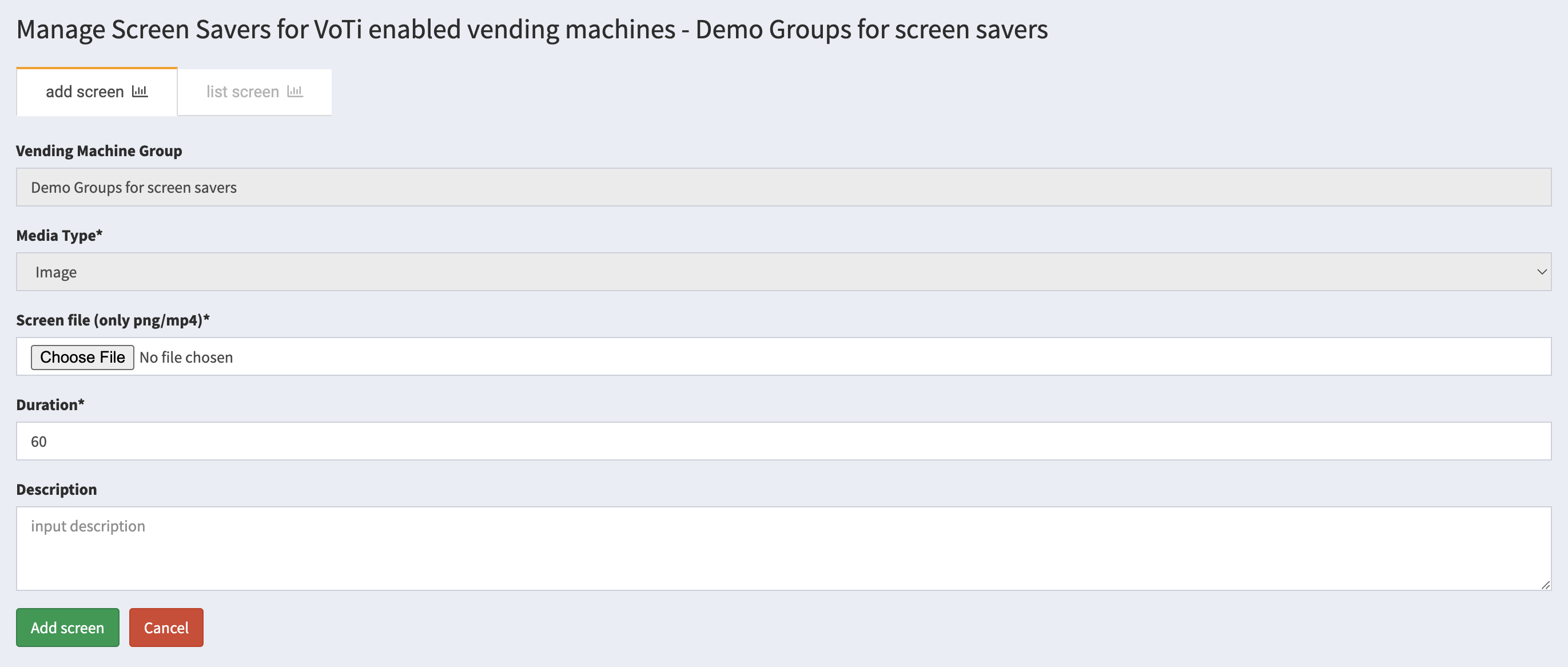The height and width of the screenshot is (667, 1568).
Task: Click the 'No file chosen' text
Action: pos(186,357)
